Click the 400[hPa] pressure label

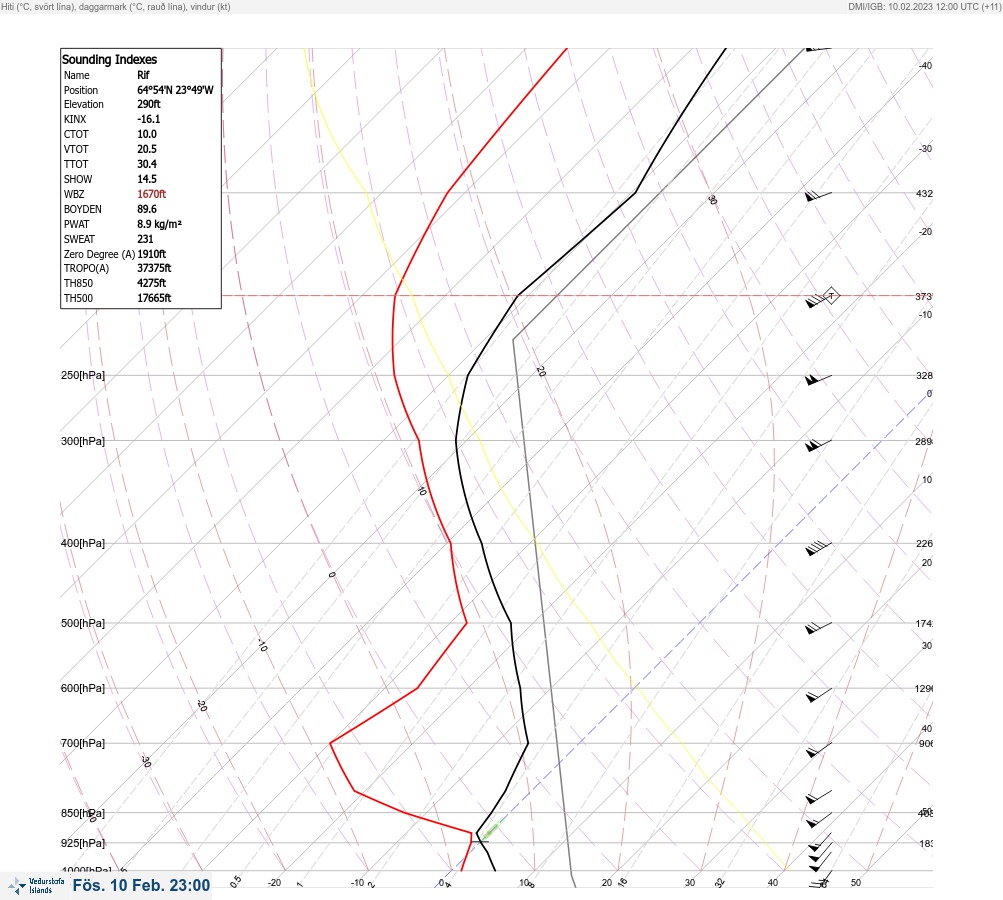pyautogui.click(x=83, y=543)
